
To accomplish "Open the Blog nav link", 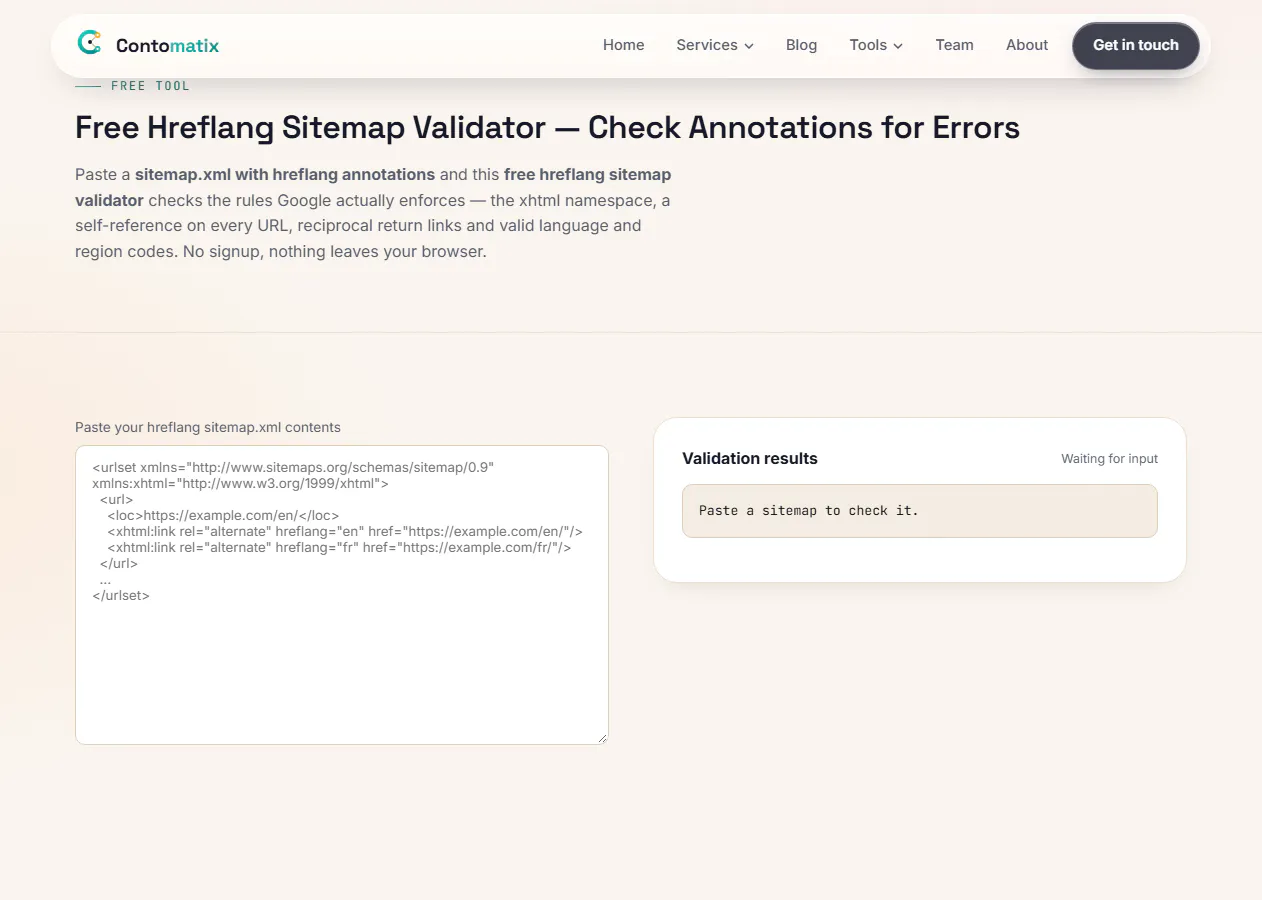I will tap(801, 45).
